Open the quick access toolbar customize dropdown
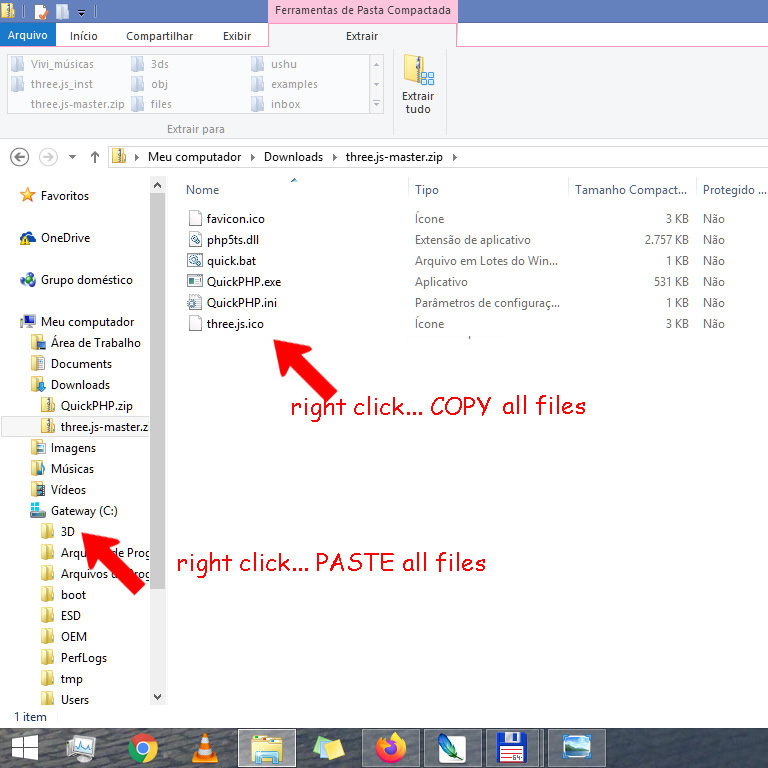The width and height of the screenshot is (768, 768). click(81, 12)
